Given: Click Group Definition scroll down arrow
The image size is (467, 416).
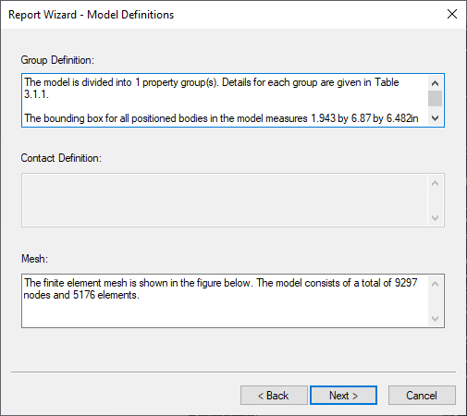Looking at the screenshot, I should tap(435, 118).
